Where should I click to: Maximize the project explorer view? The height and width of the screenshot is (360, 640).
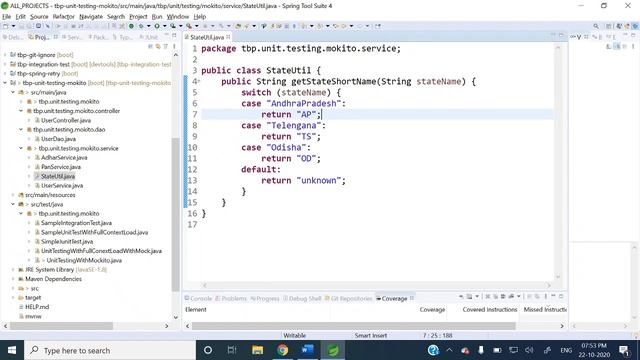[174, 36]
